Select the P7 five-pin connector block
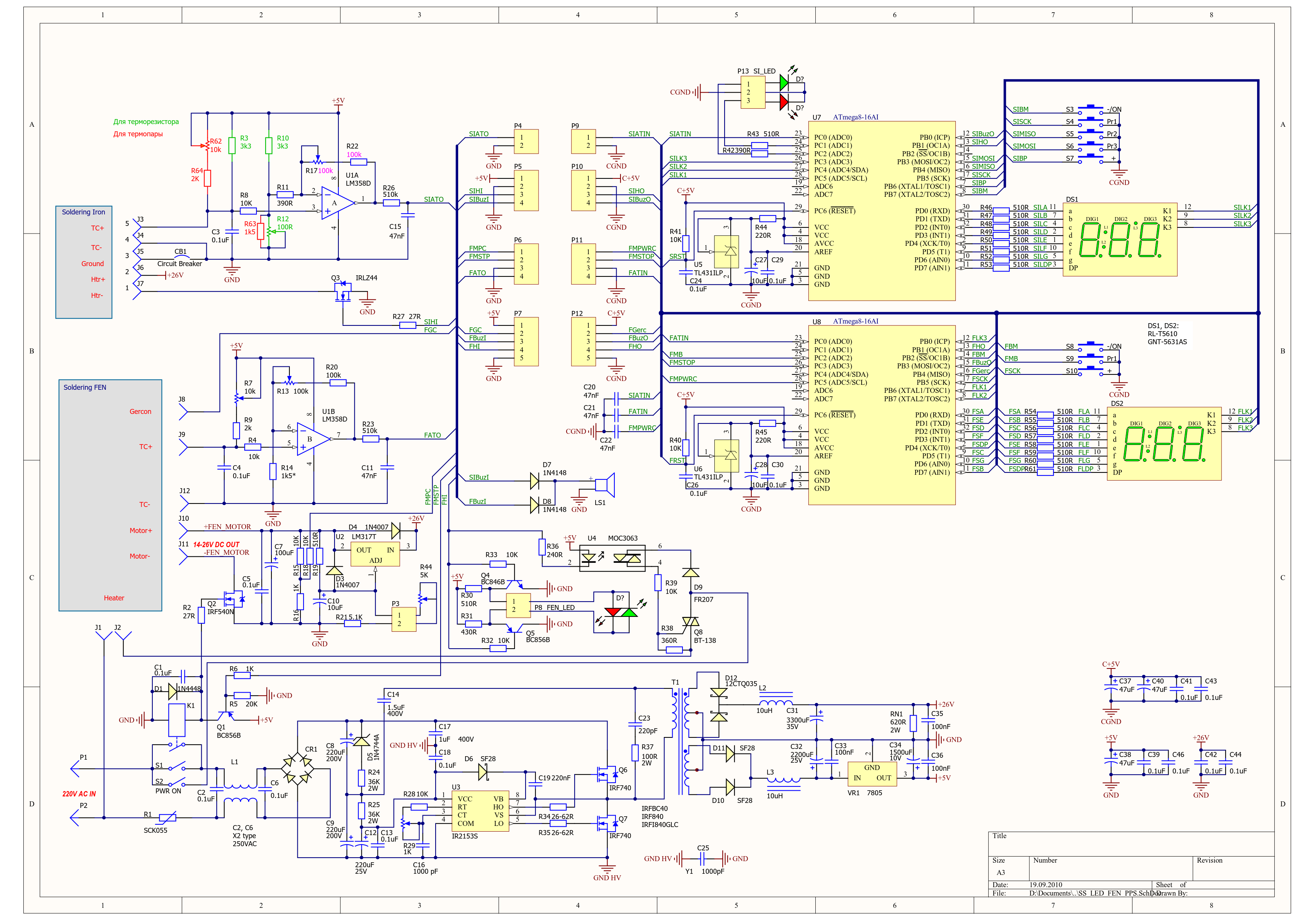 tap(526, 342)
